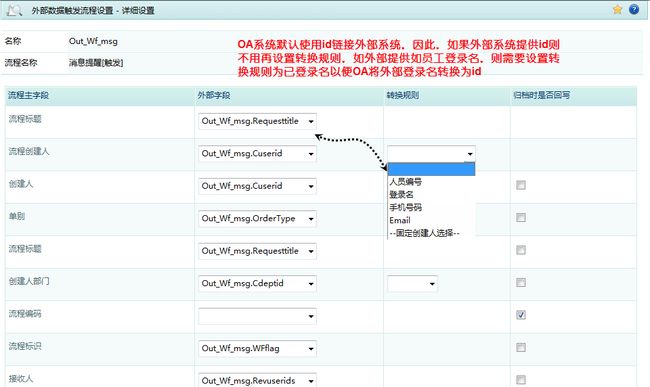
Task: Collapse the open 转换规则 dropdown in 流程创建人 row
Action: pos(431,154)
